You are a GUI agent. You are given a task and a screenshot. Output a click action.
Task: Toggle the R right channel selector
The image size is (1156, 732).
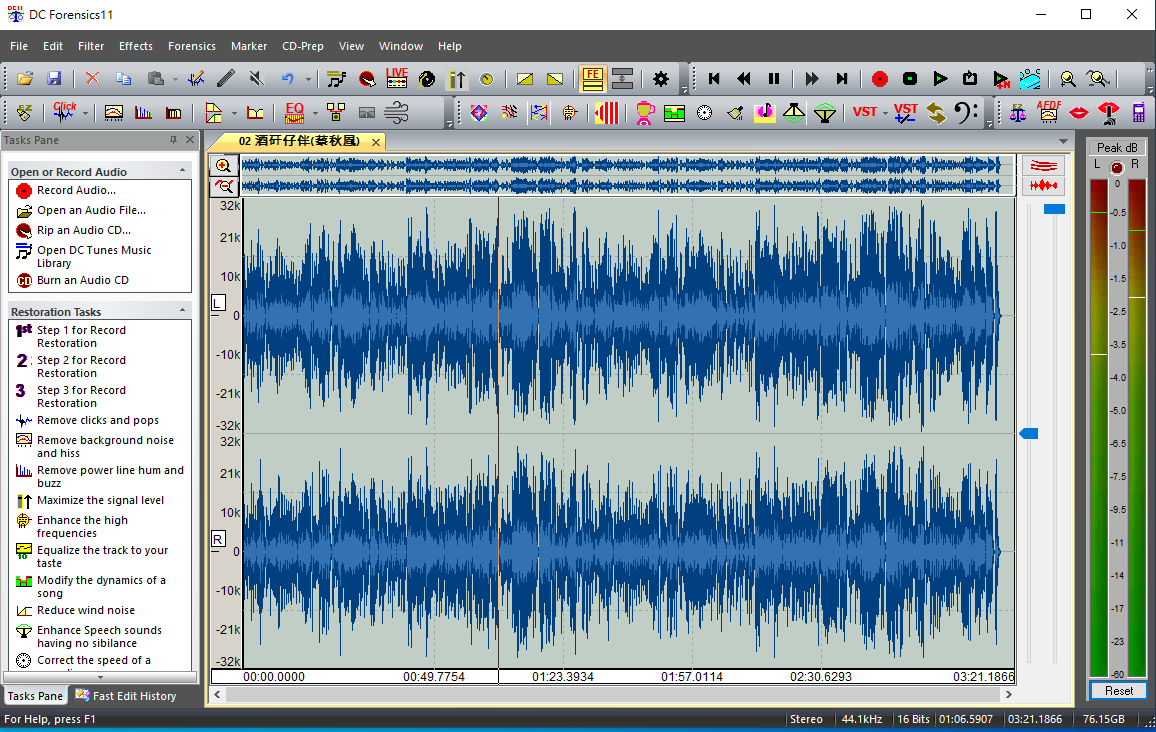click(218, 539)
